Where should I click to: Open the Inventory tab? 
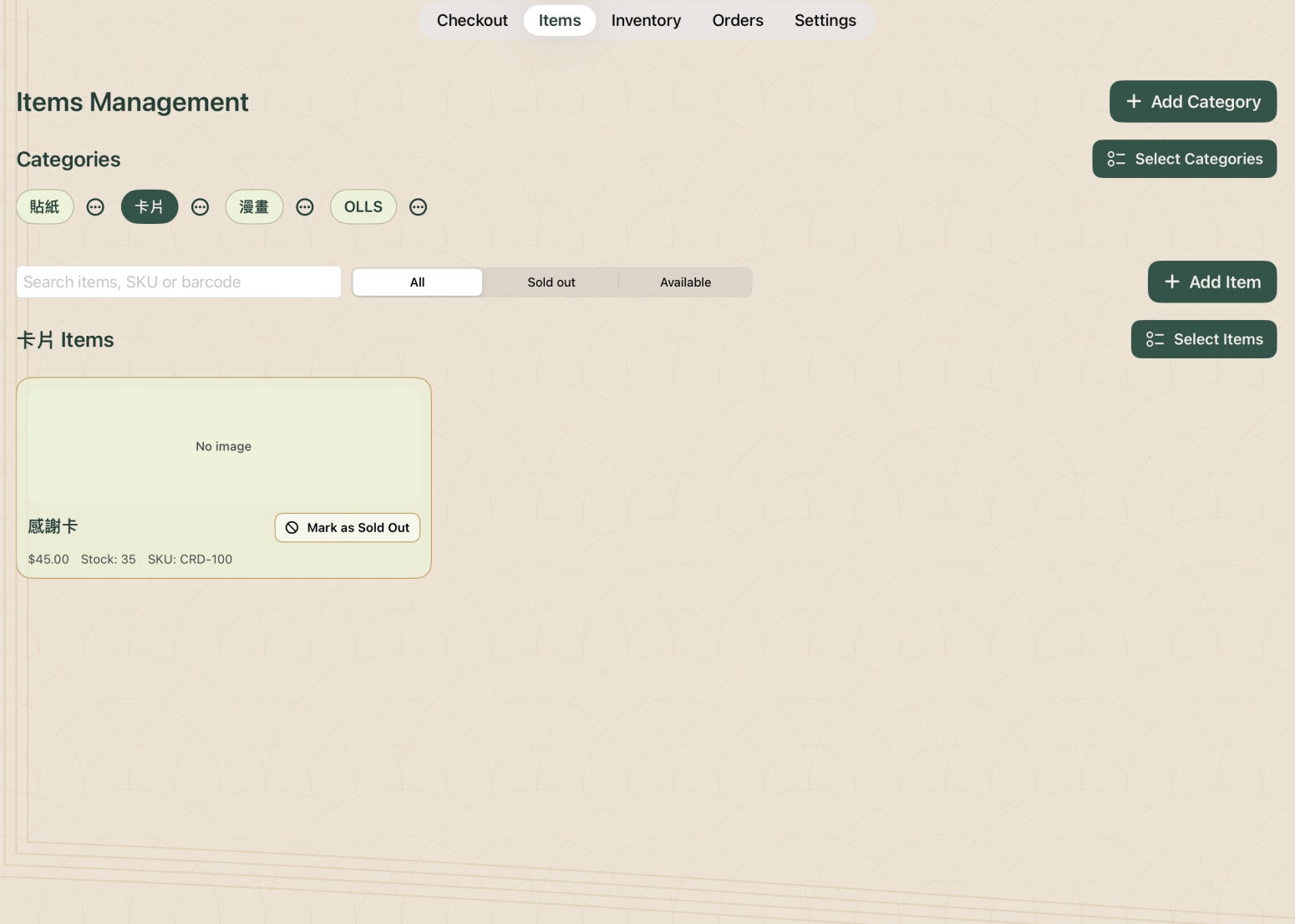(646, 20)
